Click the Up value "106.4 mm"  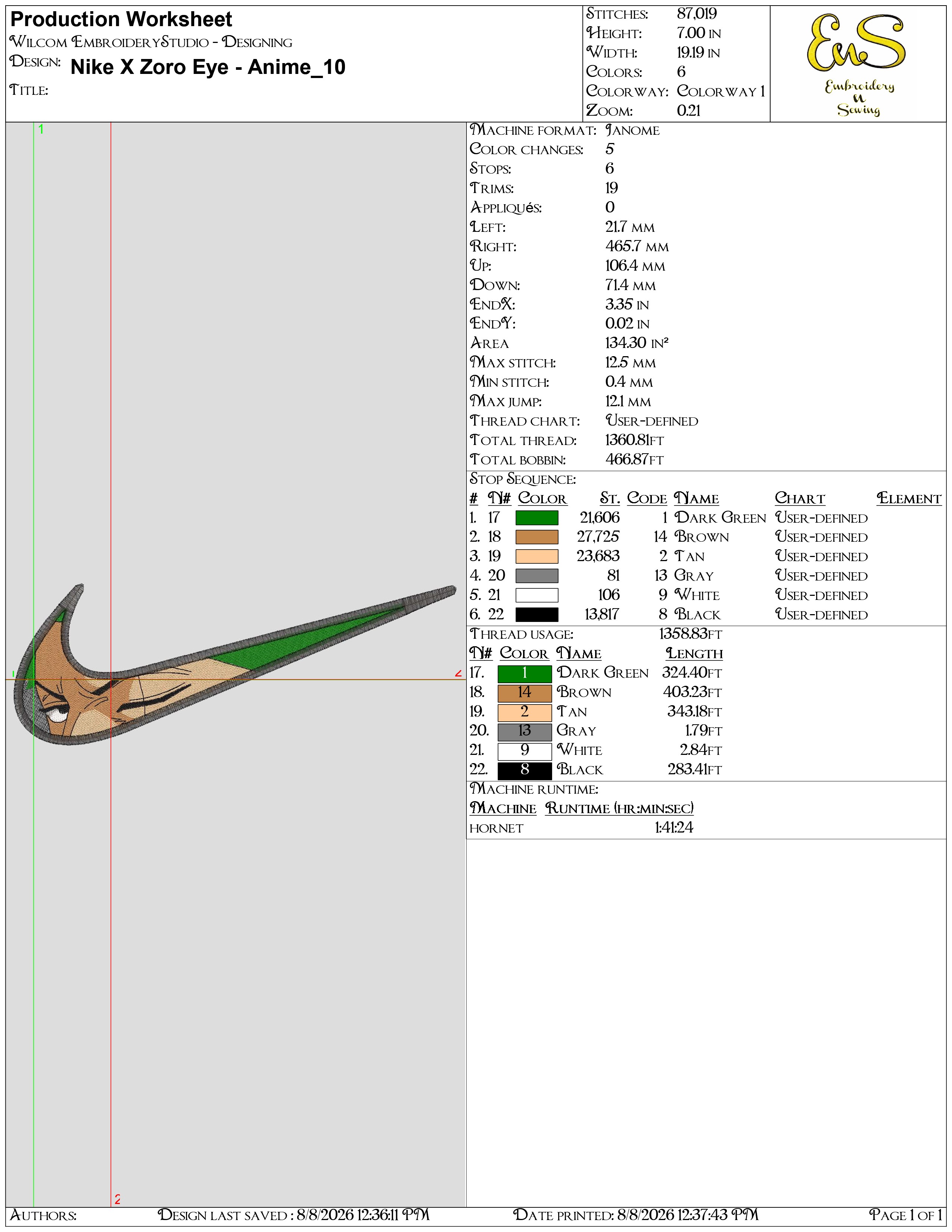click(635, 266)
